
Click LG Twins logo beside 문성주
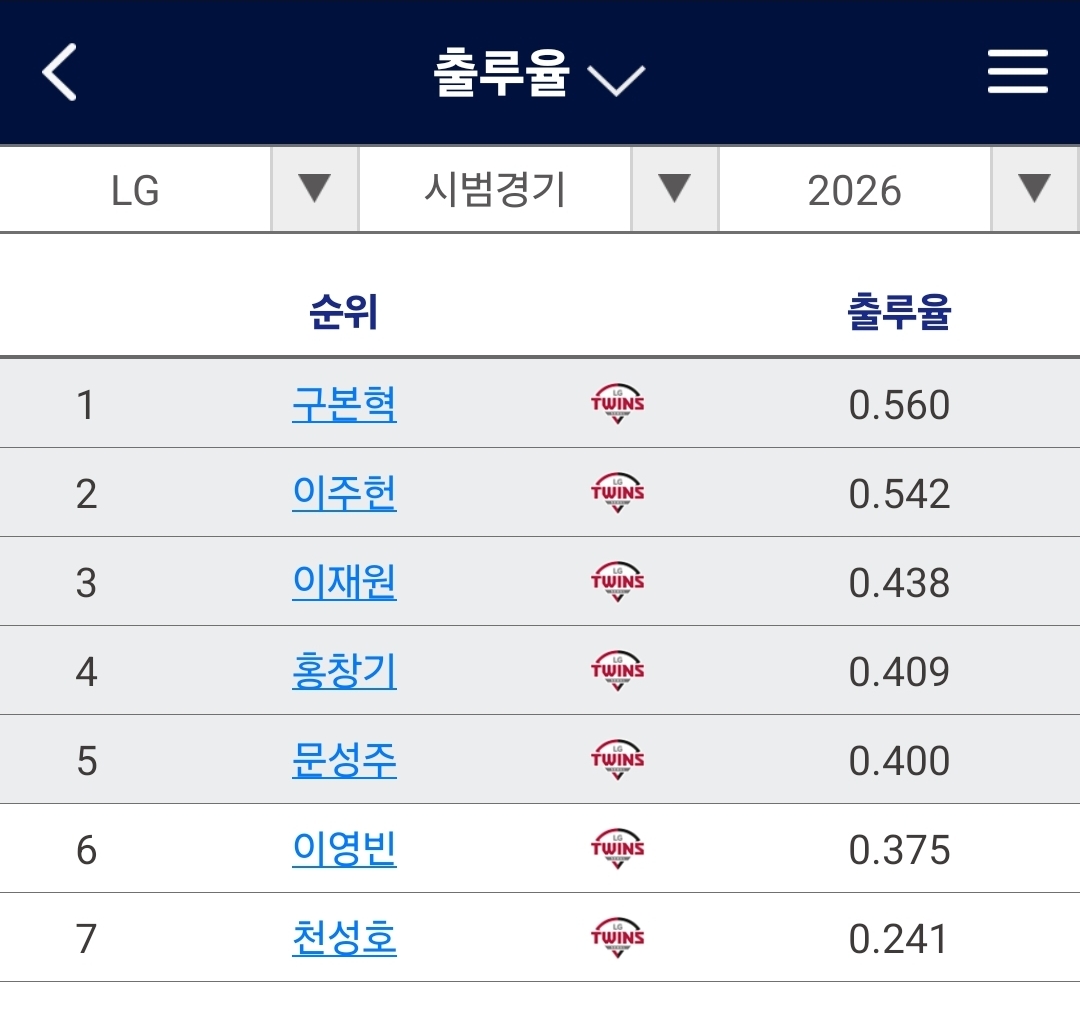[617, 760]
